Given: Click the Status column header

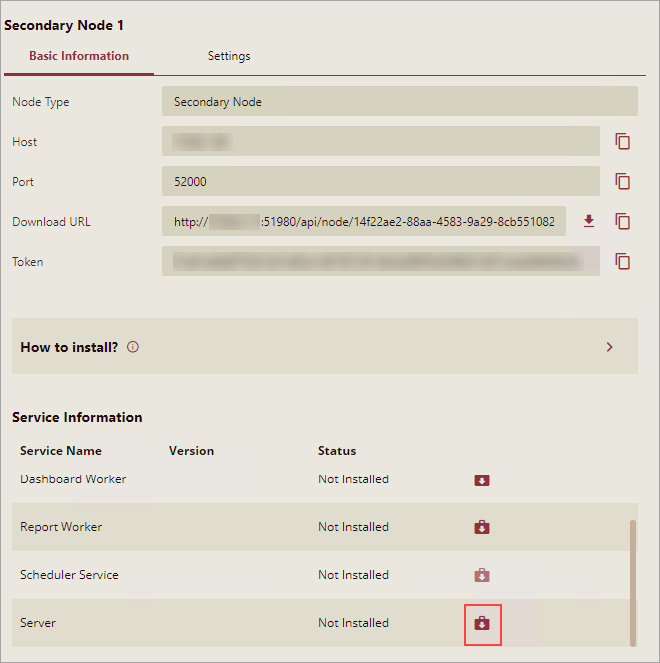Looking at the screenshot, I should coord(337,451).
